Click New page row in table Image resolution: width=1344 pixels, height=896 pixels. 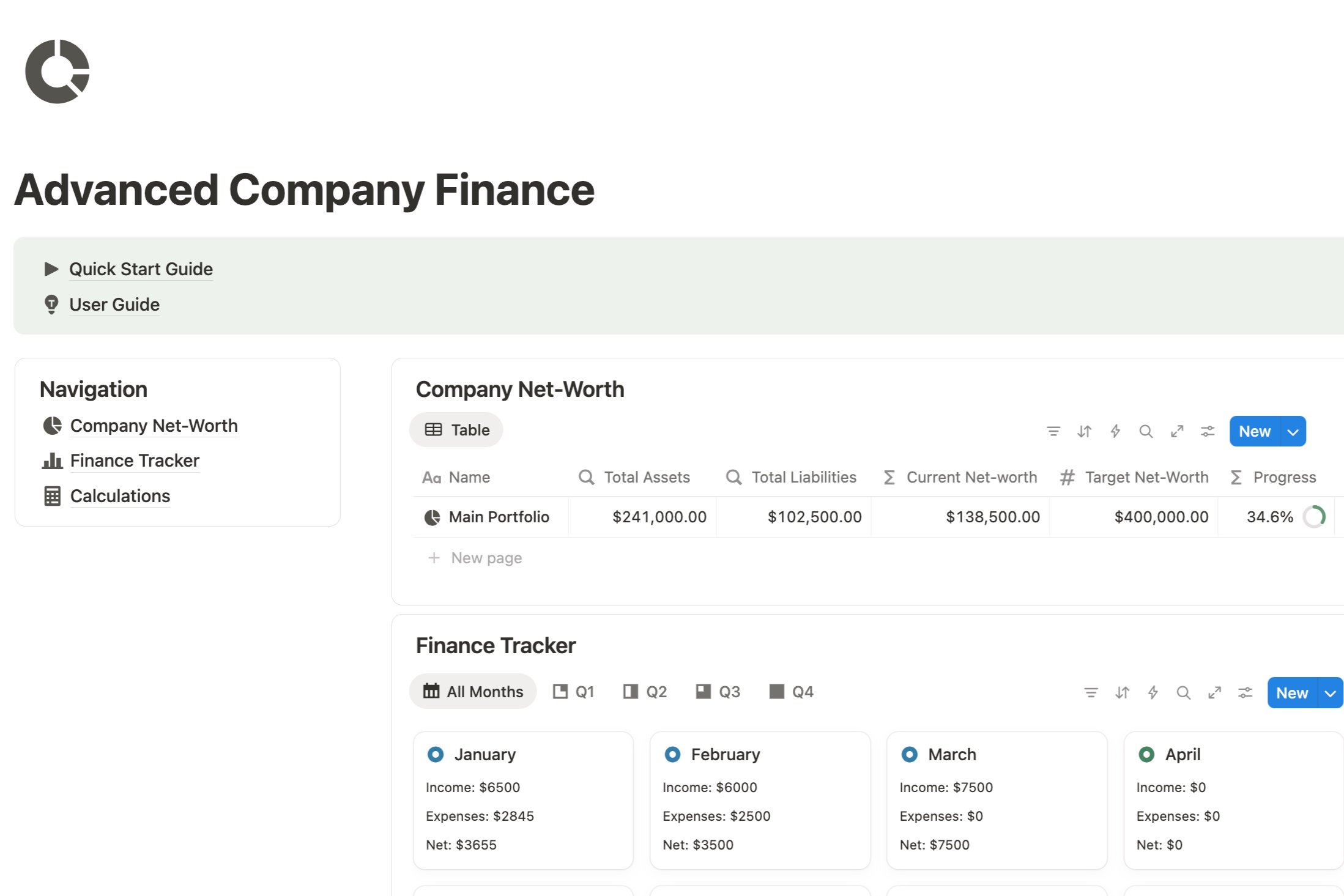486,558
